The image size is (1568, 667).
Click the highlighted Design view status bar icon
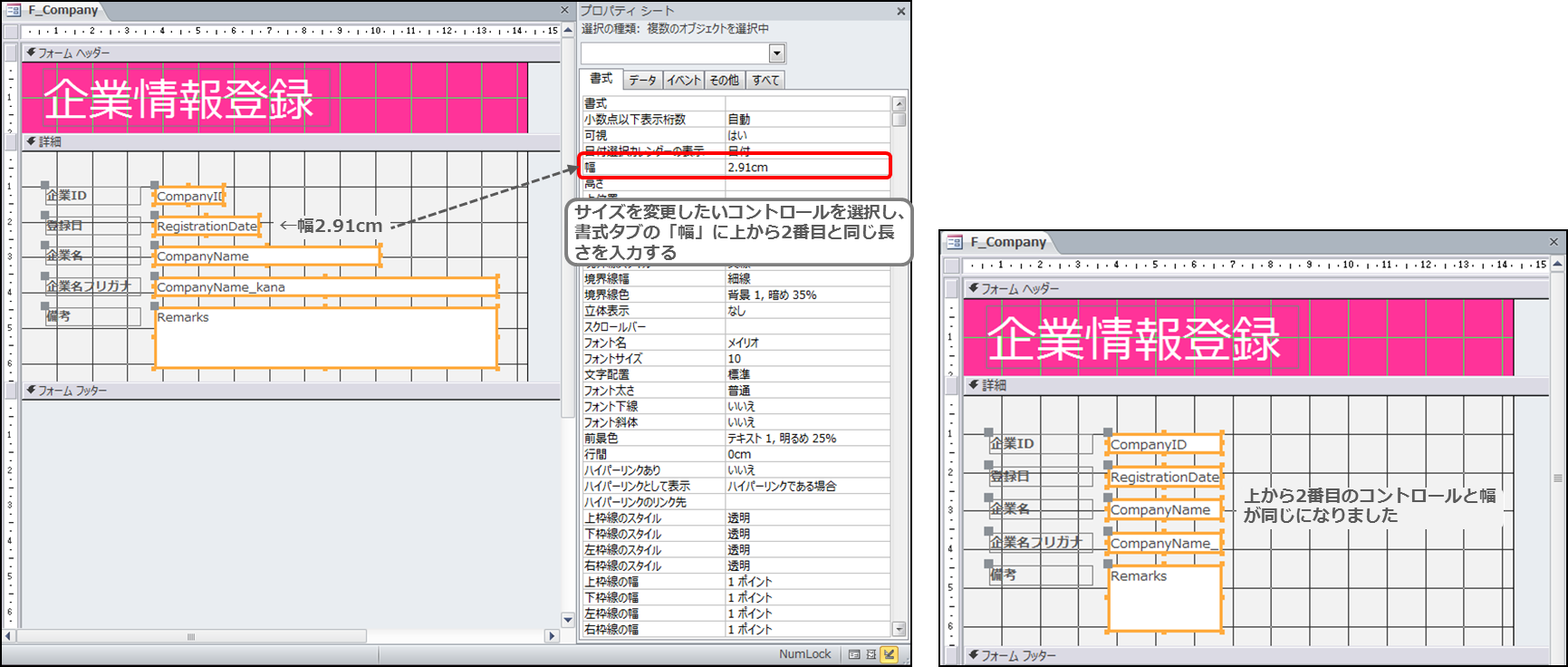[x=890, y=654]
